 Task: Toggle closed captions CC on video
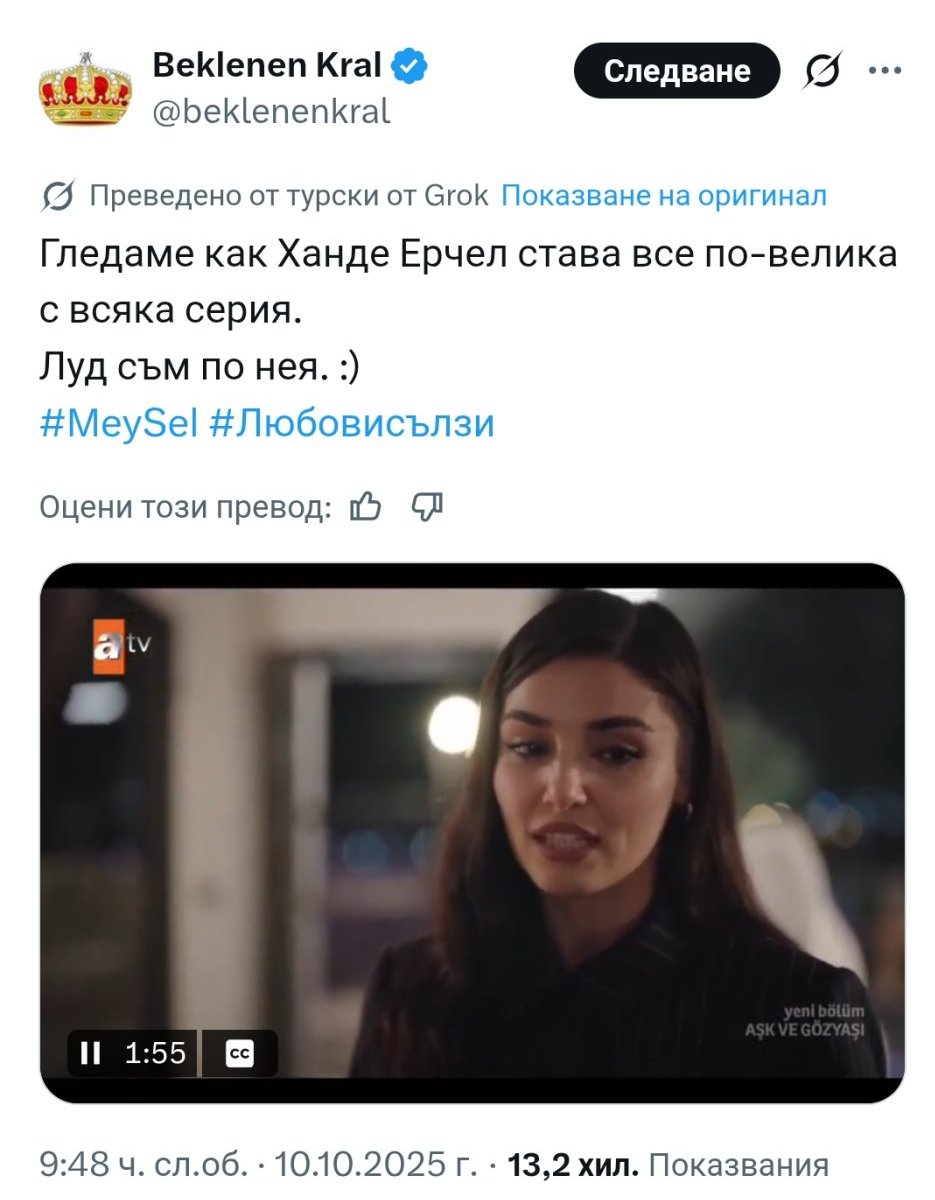pos(240,1053)
